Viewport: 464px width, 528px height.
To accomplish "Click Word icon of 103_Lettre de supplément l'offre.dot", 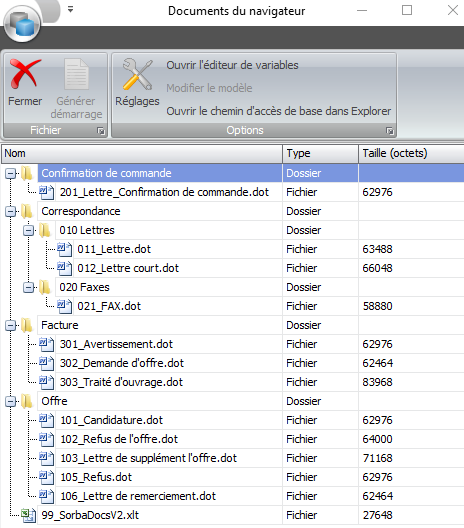I will coord(46,458).
